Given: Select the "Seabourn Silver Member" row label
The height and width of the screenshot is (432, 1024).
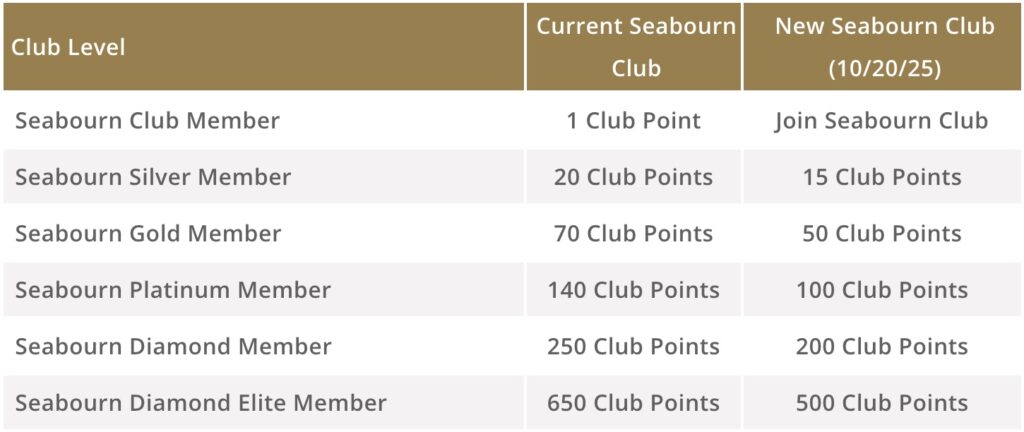Looking at the screenshot, I should (153, 177).
